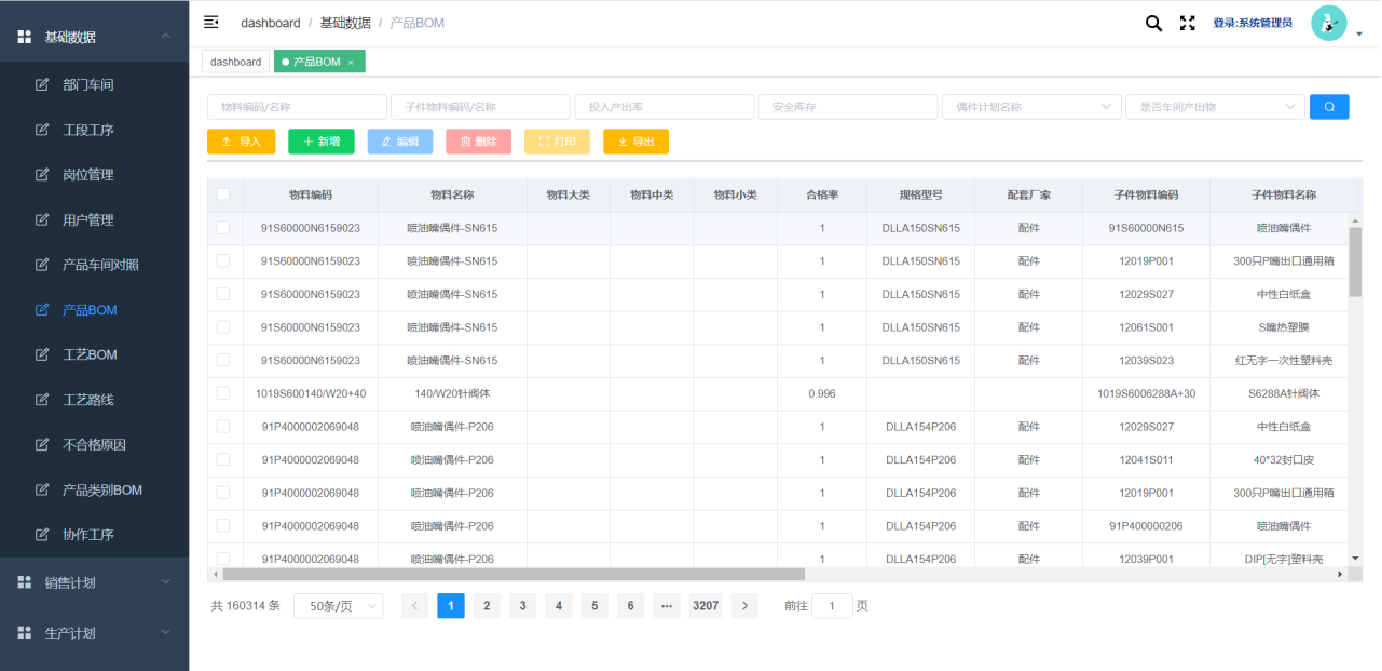
Task: Click the user avatar in header
Action: coord(1328,23)
